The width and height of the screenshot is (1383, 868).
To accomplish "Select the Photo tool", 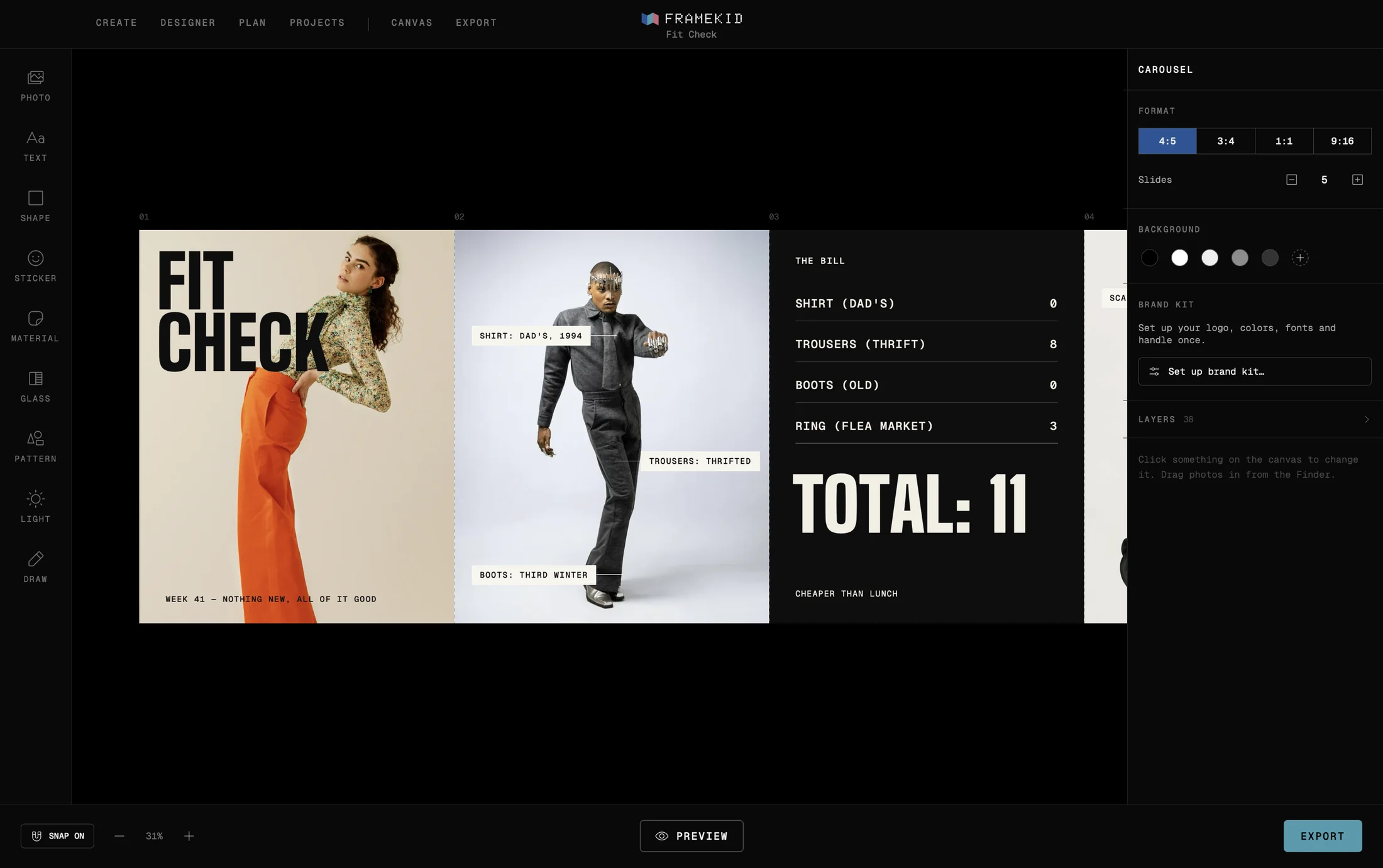I will tap(35, 86).
